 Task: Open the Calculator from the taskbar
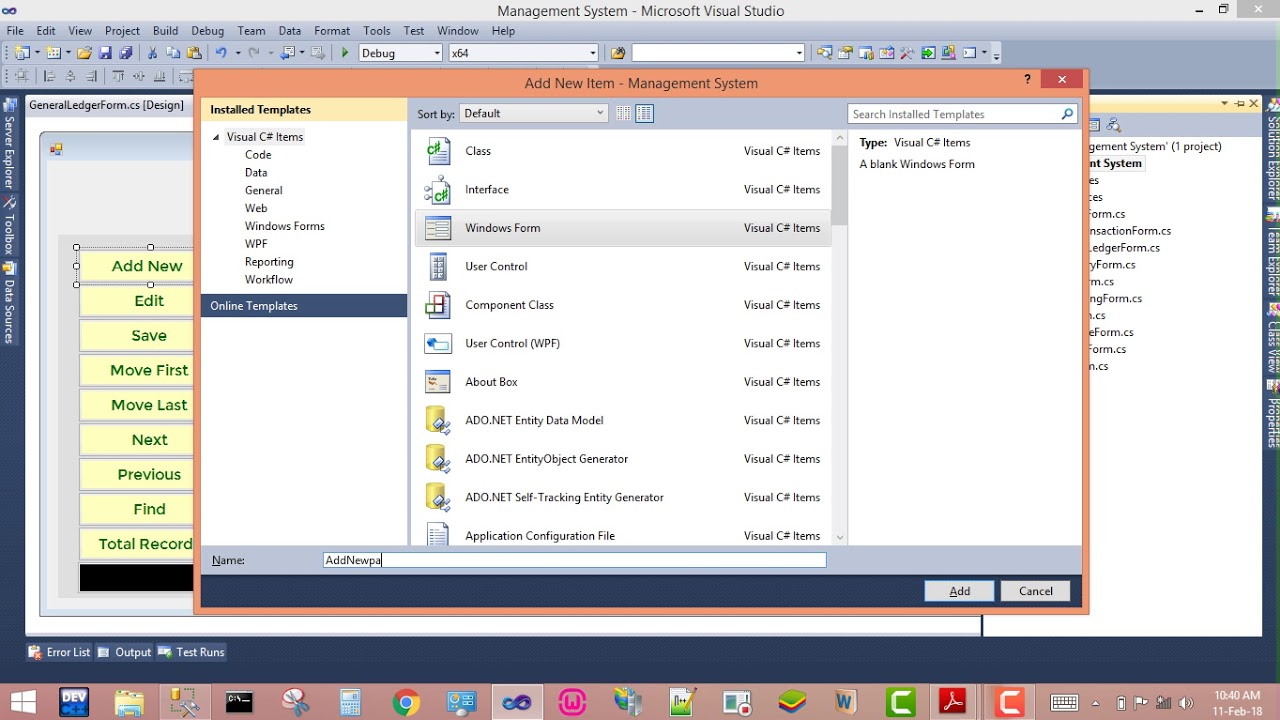[350, 702]
